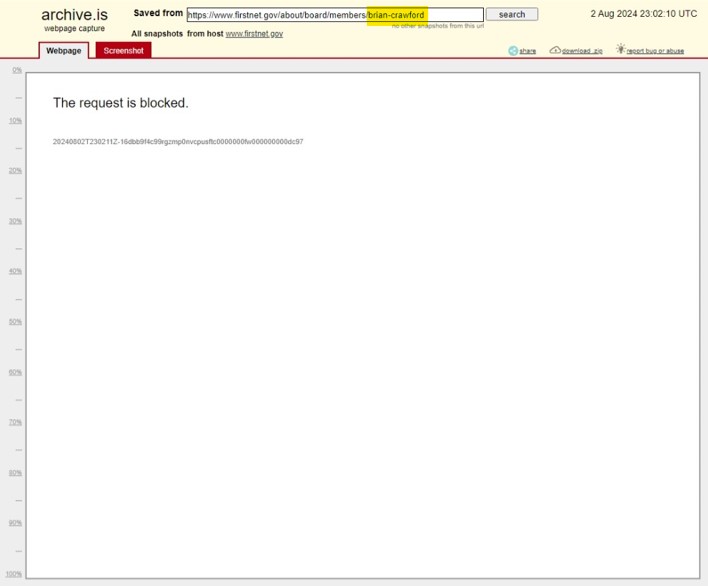Viewport: 708px width, 586px height.
Task: Jump to the 60% page marker
Action: pos(15,372)
